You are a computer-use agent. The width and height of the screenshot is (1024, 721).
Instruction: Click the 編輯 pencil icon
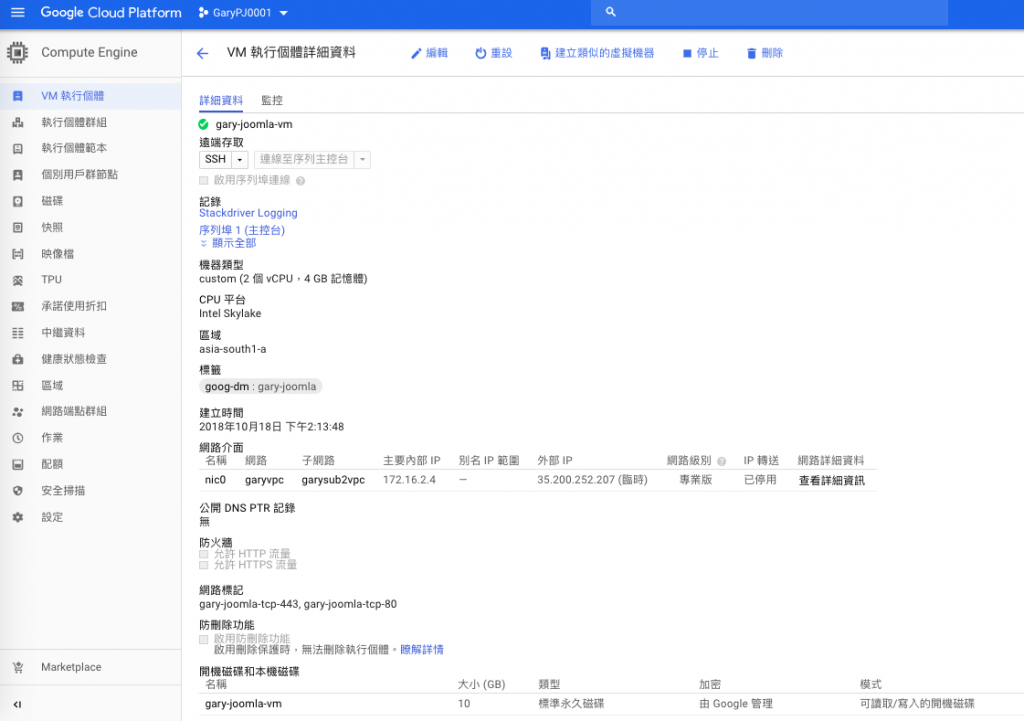pyautogui.click(x=416, y=54)
